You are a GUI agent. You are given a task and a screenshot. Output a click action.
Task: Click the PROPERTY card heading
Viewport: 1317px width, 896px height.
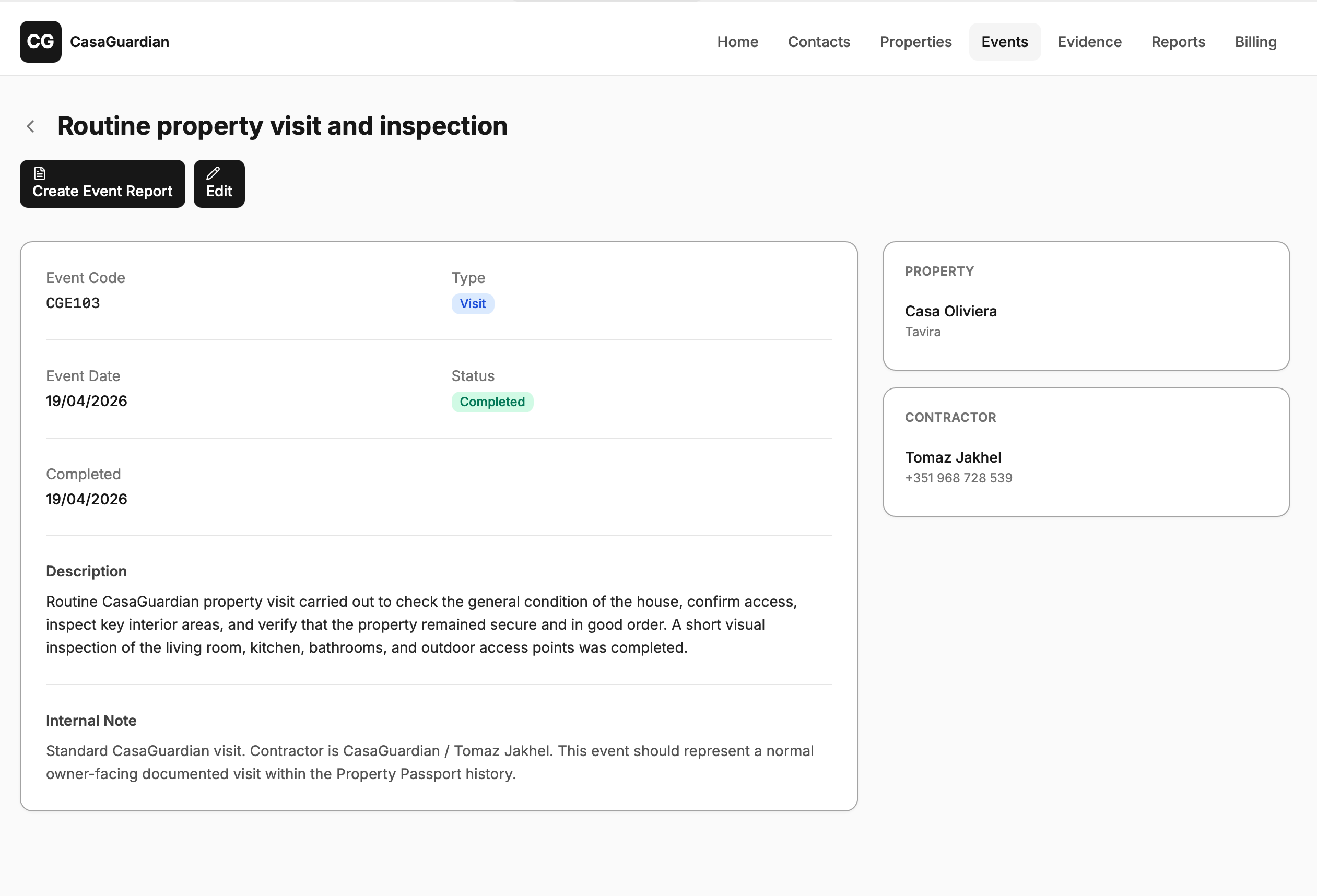[x=939, y=272]
